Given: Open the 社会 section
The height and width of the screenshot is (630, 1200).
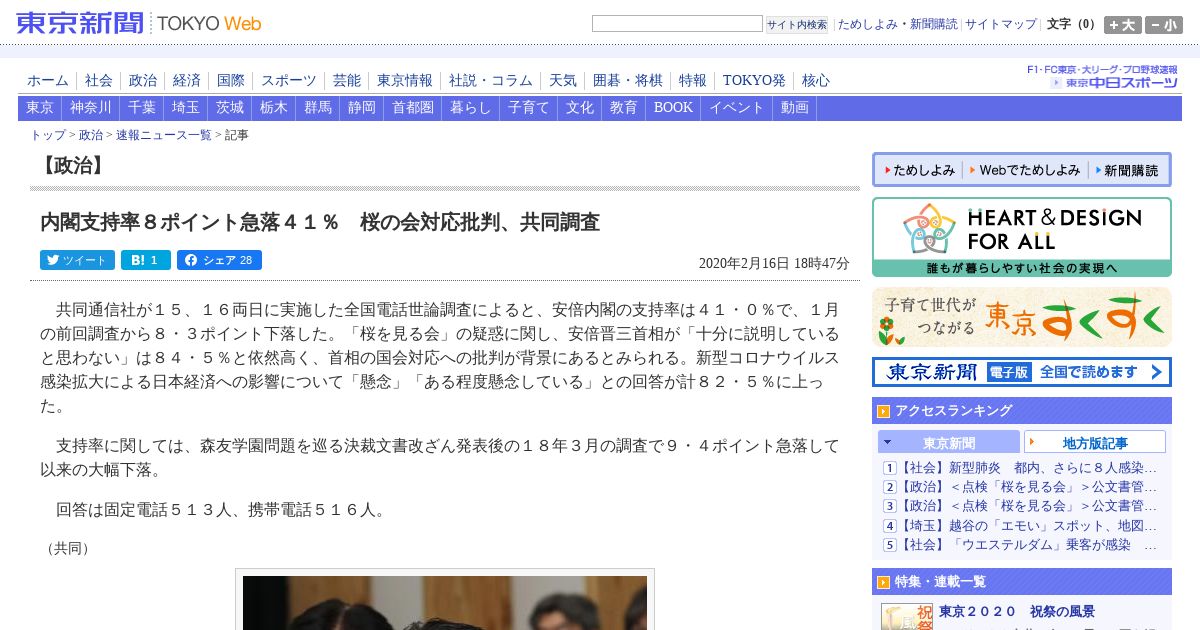Looking at the screenshot, I should point(99,80).
